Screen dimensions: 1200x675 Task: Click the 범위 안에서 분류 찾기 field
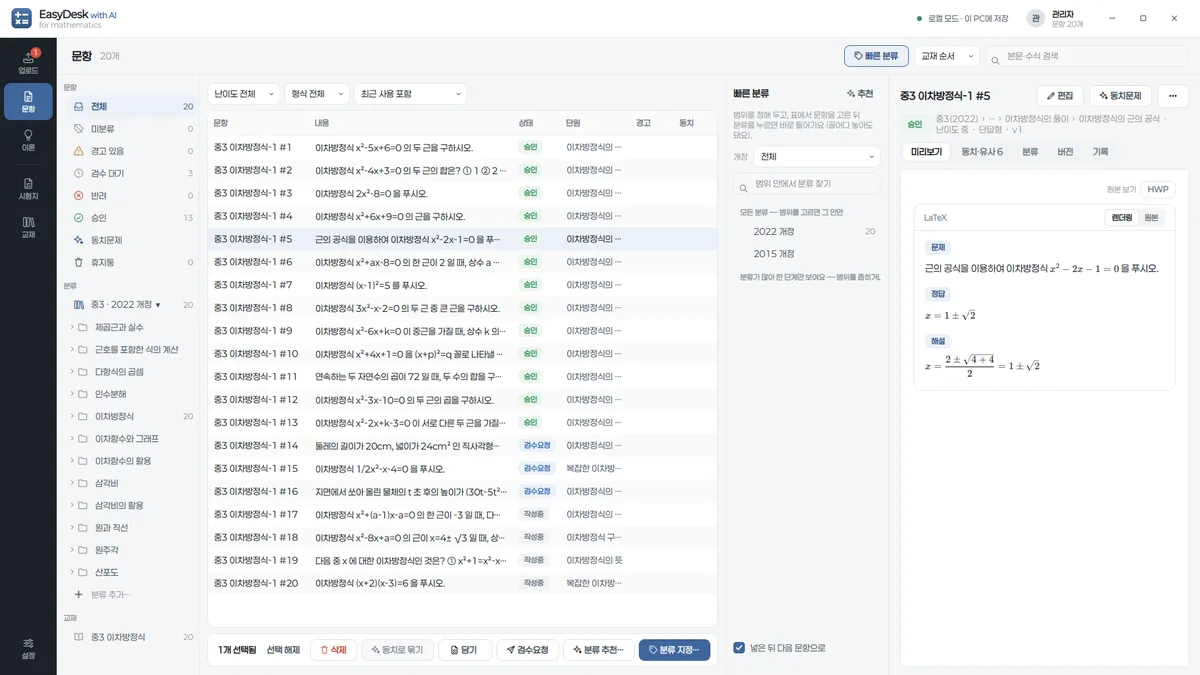[807, 184]
